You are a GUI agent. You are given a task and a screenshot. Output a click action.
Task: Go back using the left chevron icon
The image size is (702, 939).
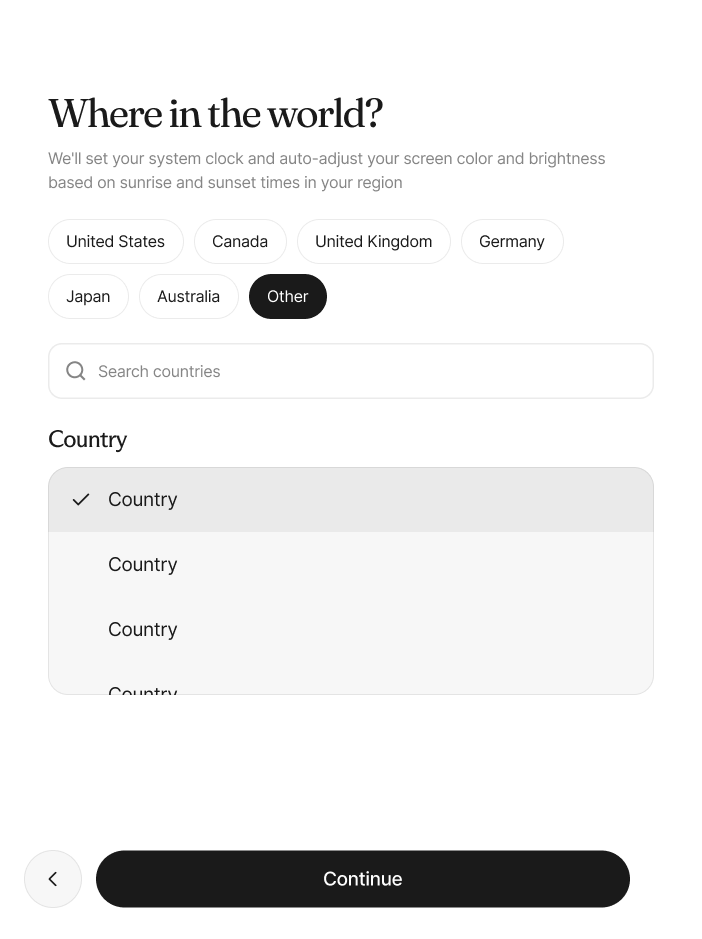click(53, 879)
